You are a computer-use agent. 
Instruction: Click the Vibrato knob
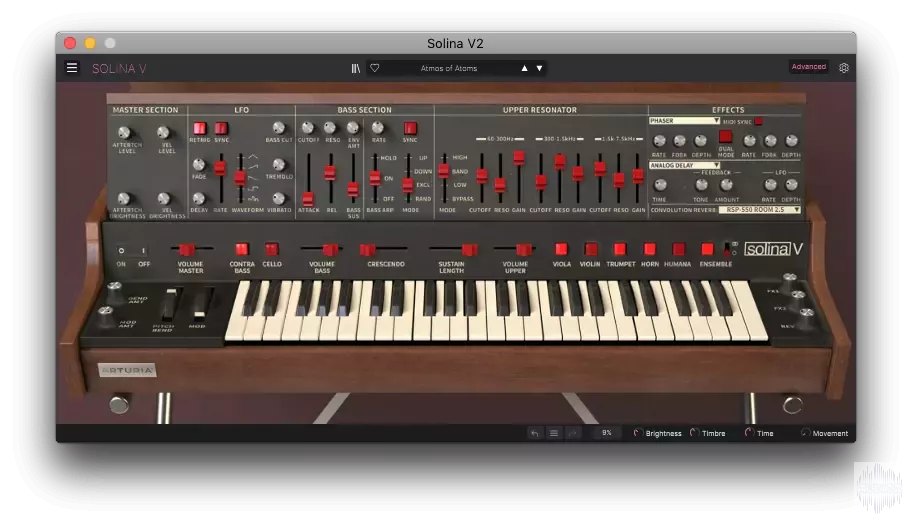[x=279, y=198]
